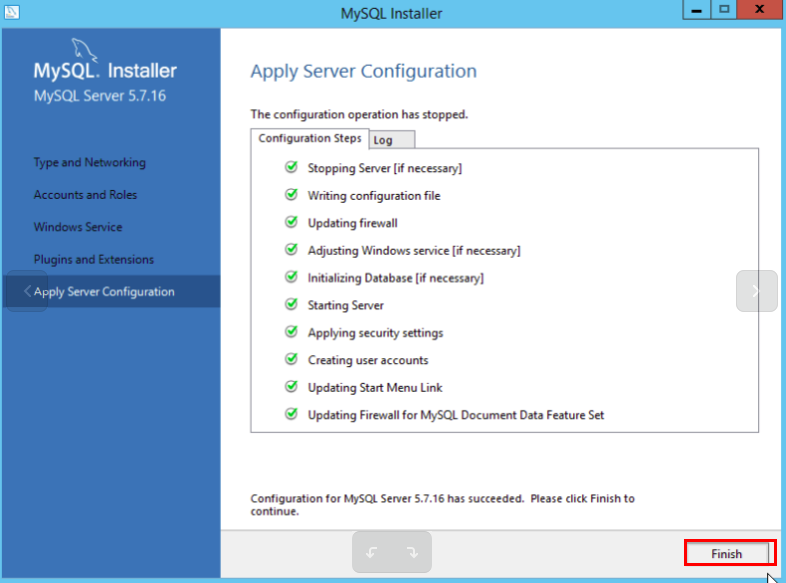Click the Finish button
This screenshot has height=583, width=786.
point(727,553)
